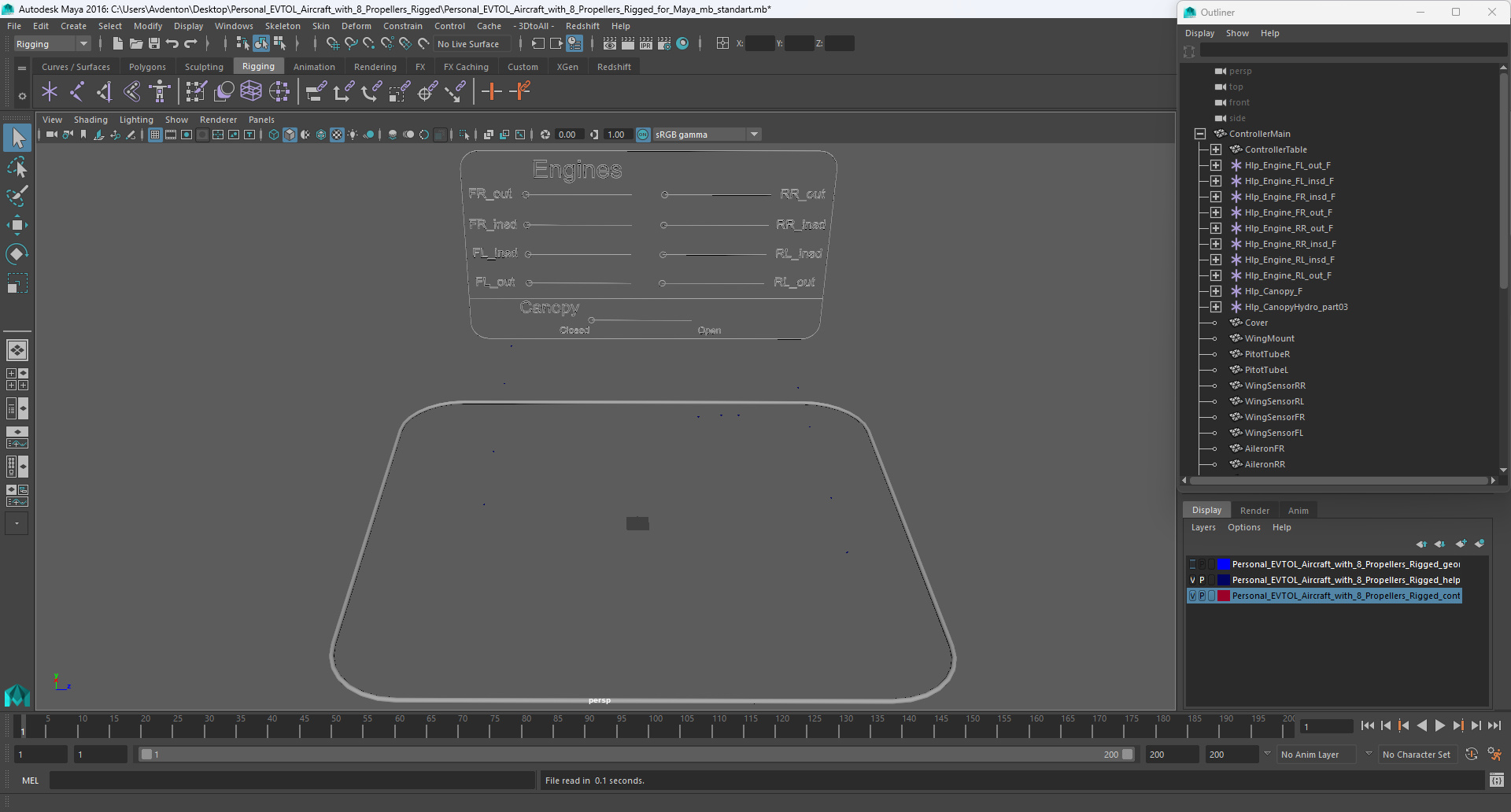The width and height of the screenshot is (1511, 812).
Task: Click the Undo arrow icon
Action: point(172,44)
